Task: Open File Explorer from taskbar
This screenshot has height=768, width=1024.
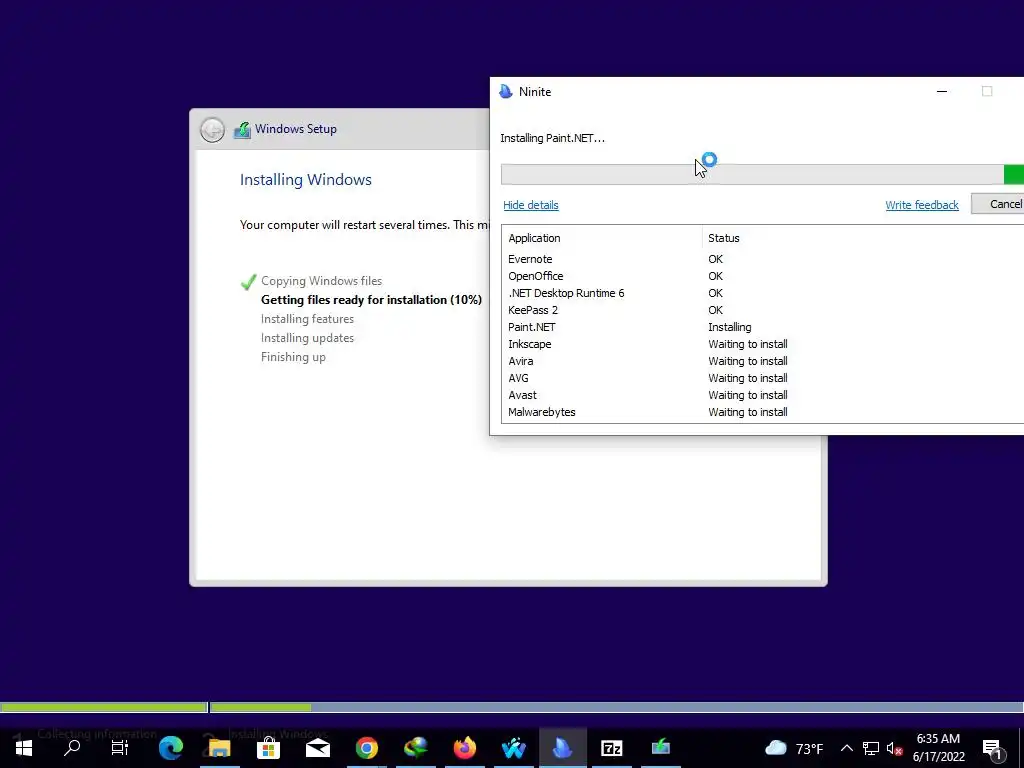Action: pos(219,748)
